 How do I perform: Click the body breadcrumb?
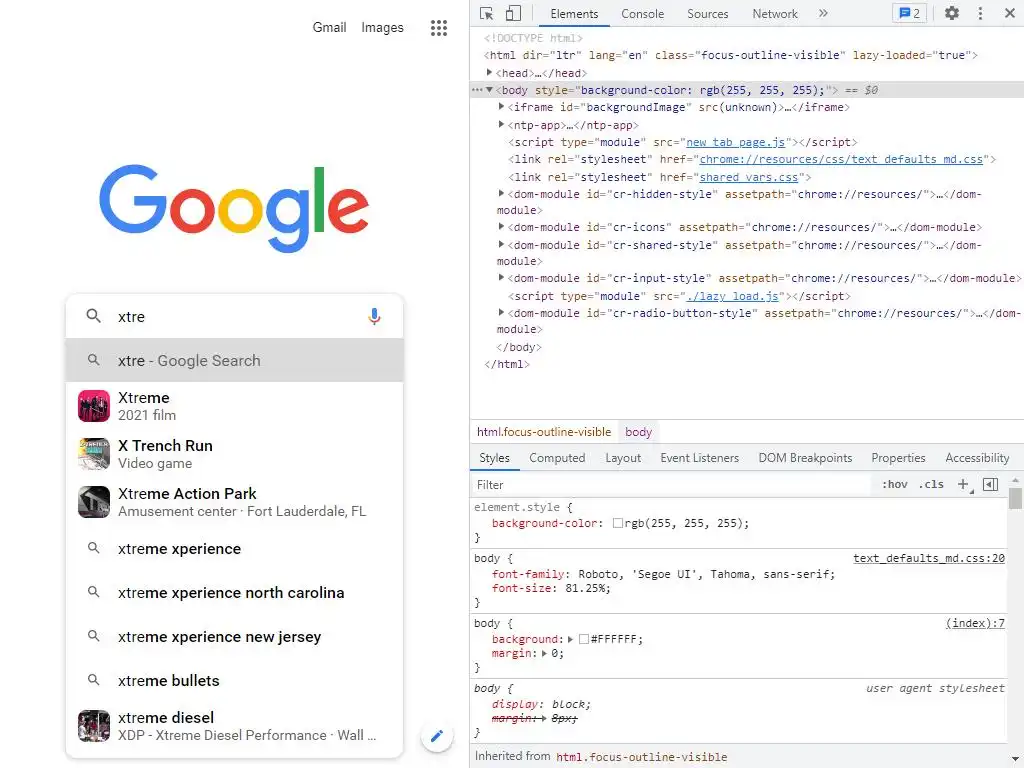(638, 432)
